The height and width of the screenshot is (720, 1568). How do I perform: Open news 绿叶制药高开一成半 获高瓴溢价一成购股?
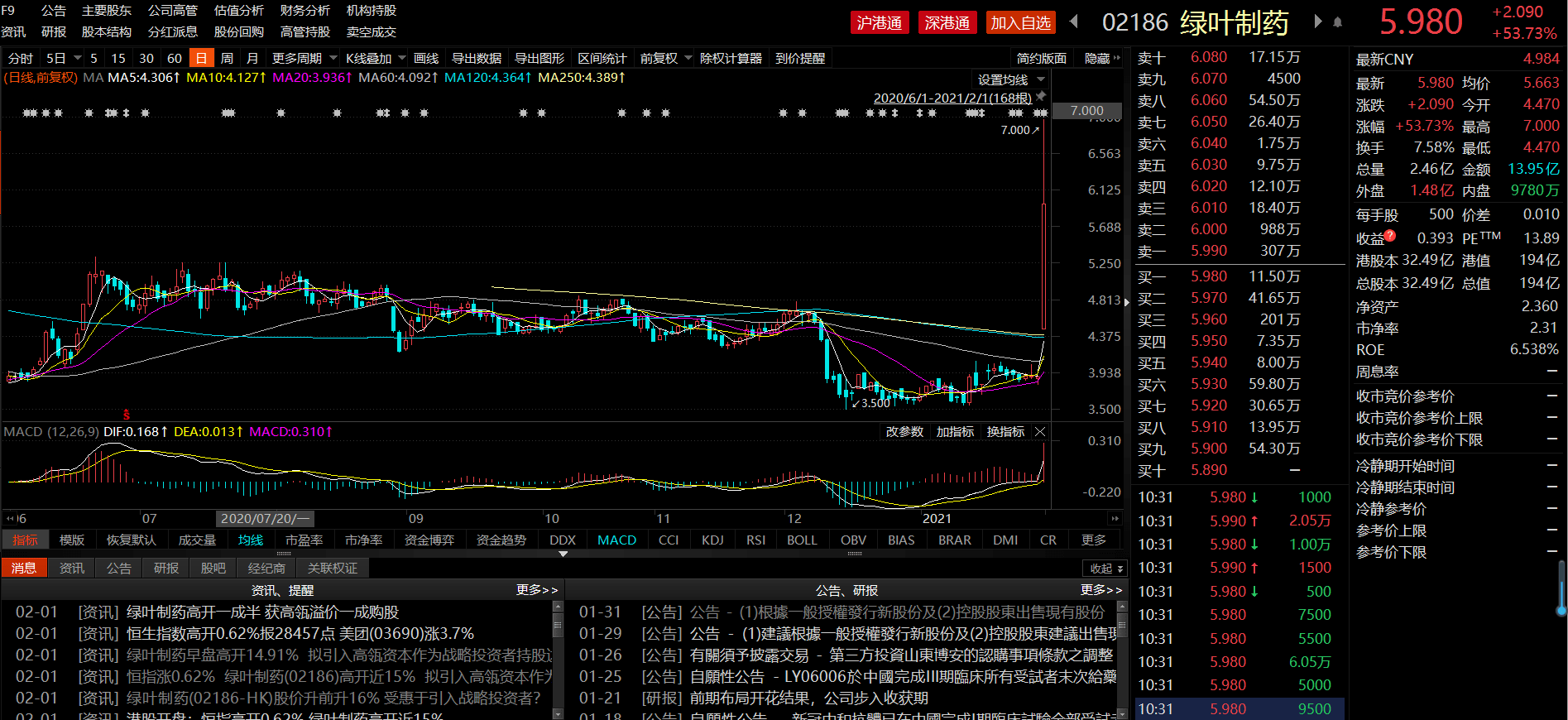(x=262, y=612)
